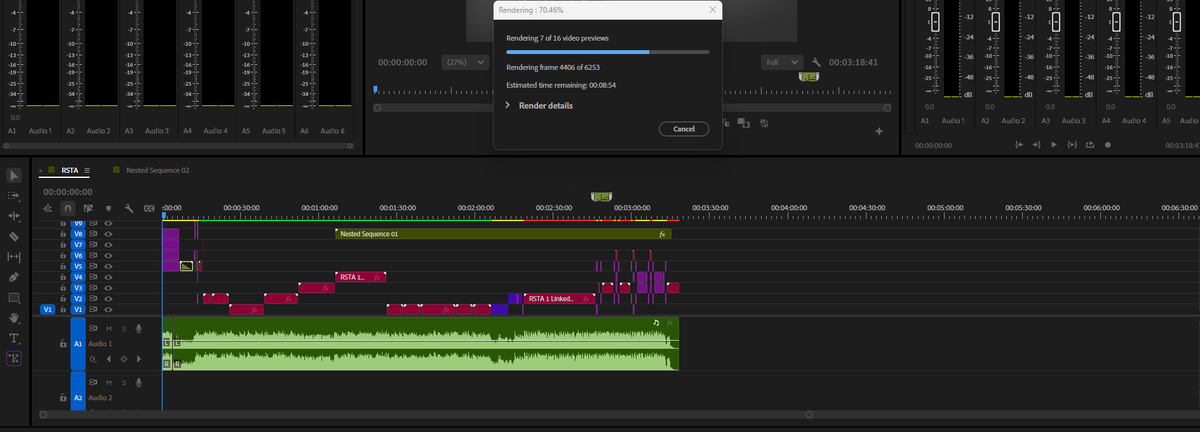This screenshot has width=1200, height=432.
Task: Open the 27% zoom level dropdown
Action: (466, 62)
